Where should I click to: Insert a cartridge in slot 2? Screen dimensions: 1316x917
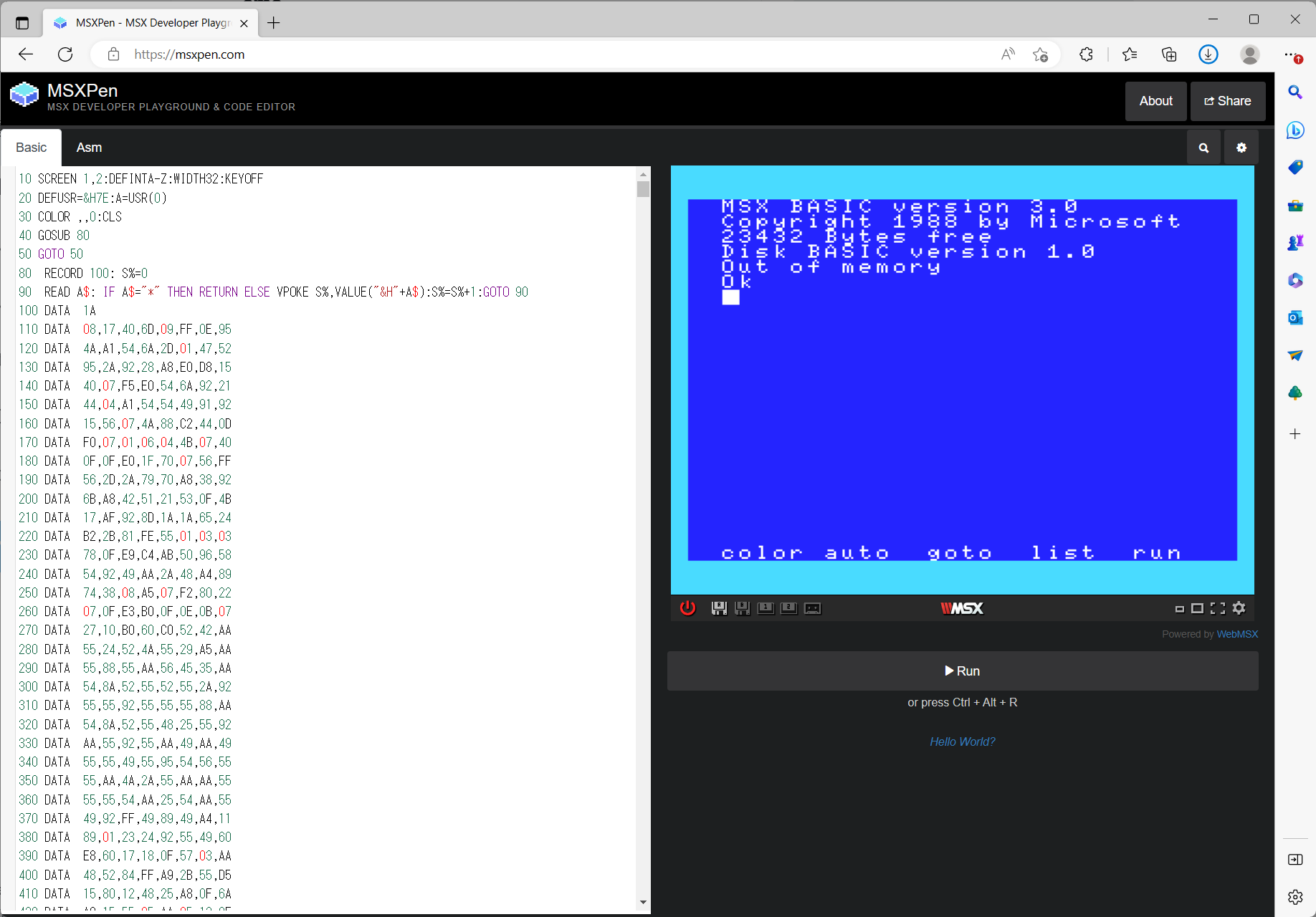tap(788, 608)
